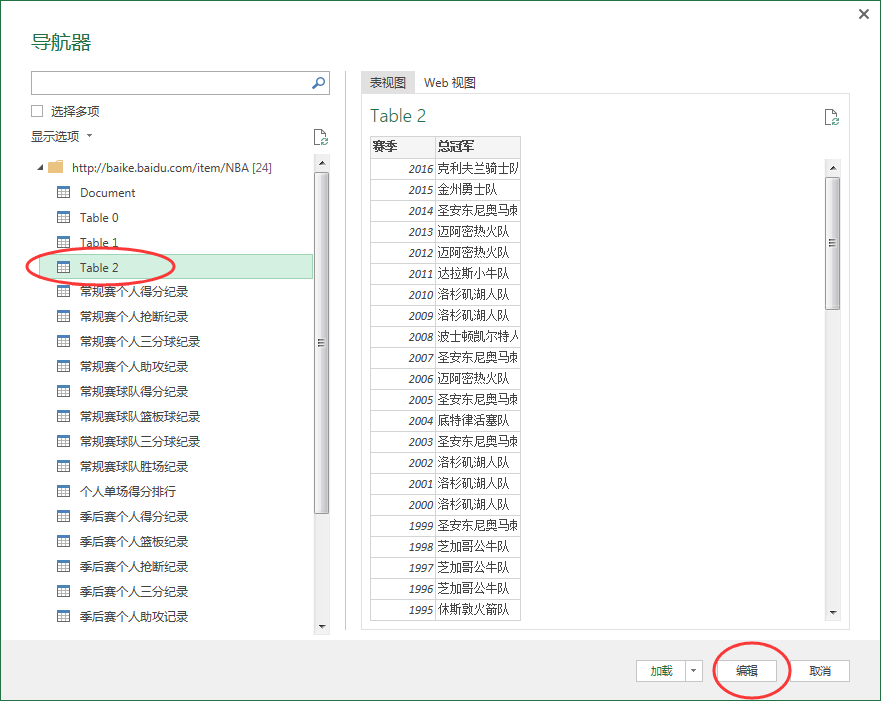Enable the 选择多项 checkbox
The width and height of the screenshot is (881, 701).
click(x=37, y=111)
